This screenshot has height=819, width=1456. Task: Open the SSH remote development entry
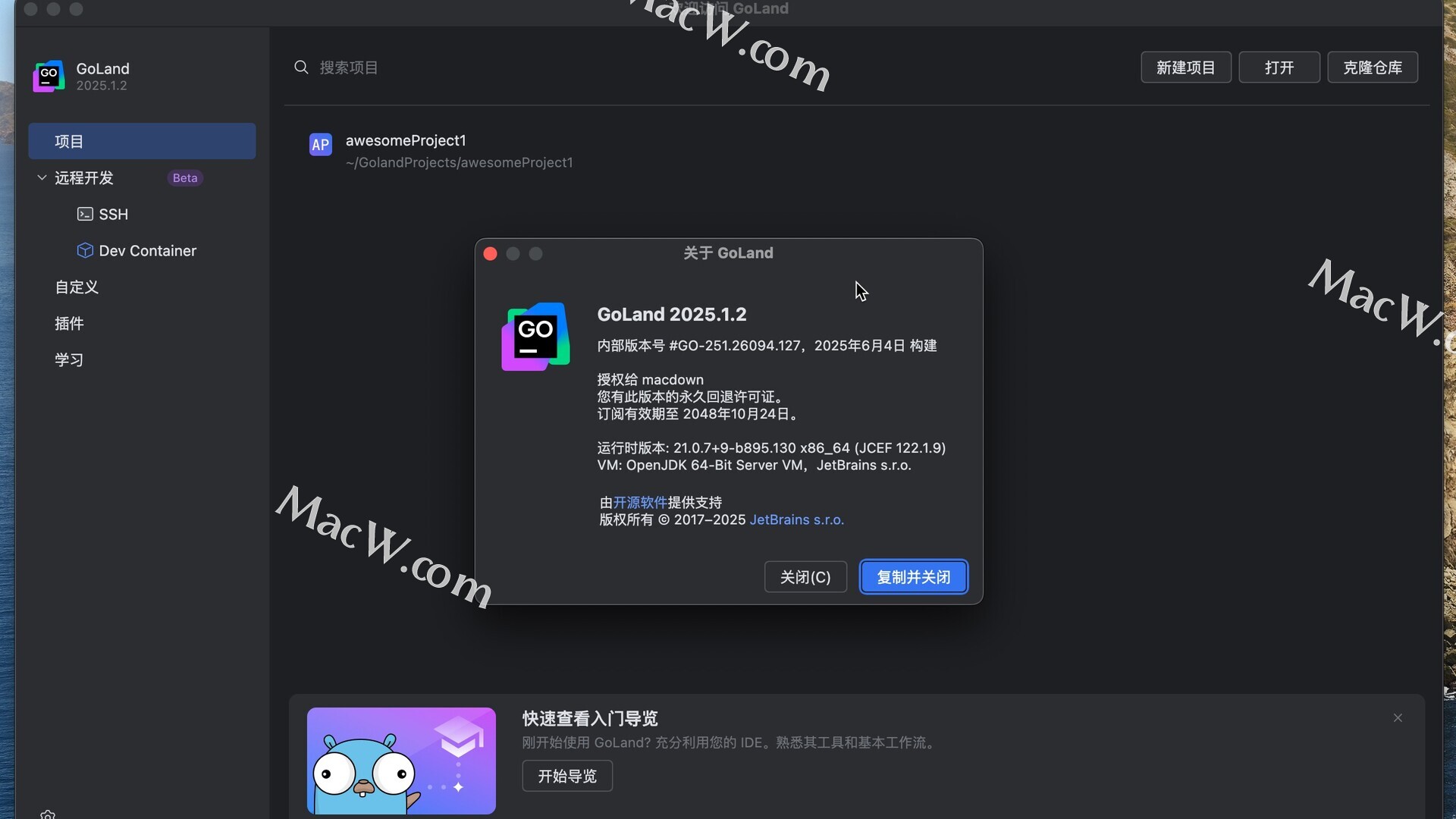coord(113,215)
